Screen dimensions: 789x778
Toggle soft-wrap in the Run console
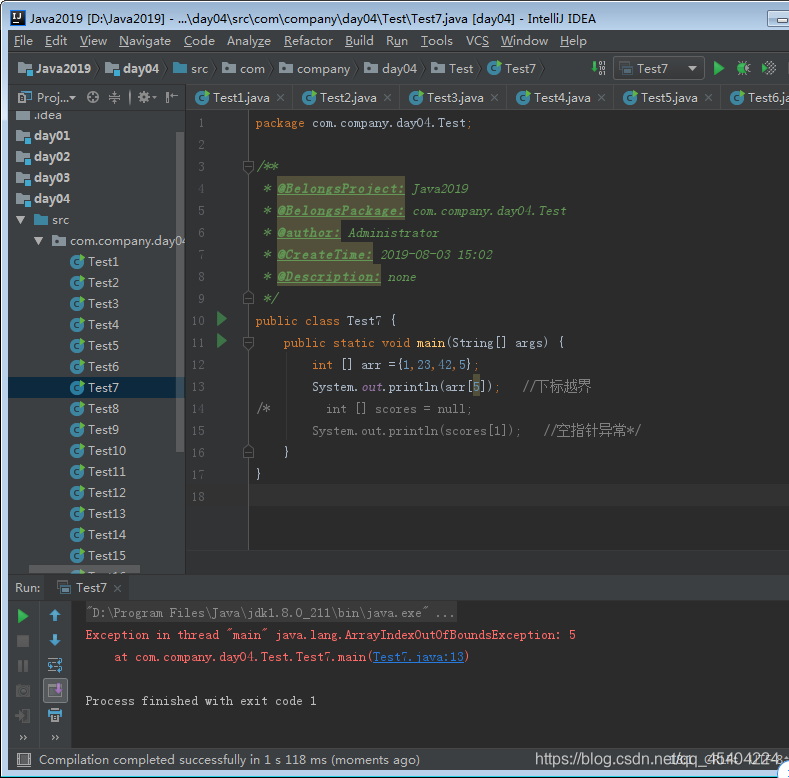(x=55, y=665)
